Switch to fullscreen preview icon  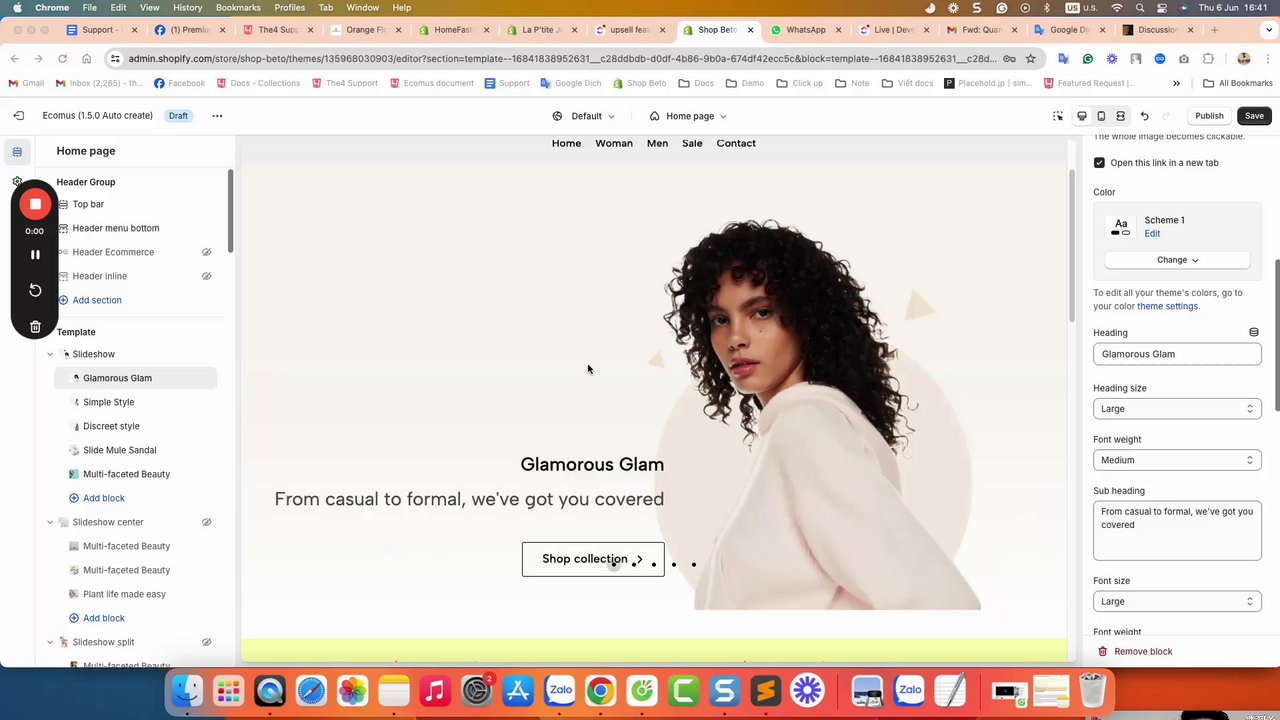(x=1120, y=116)
